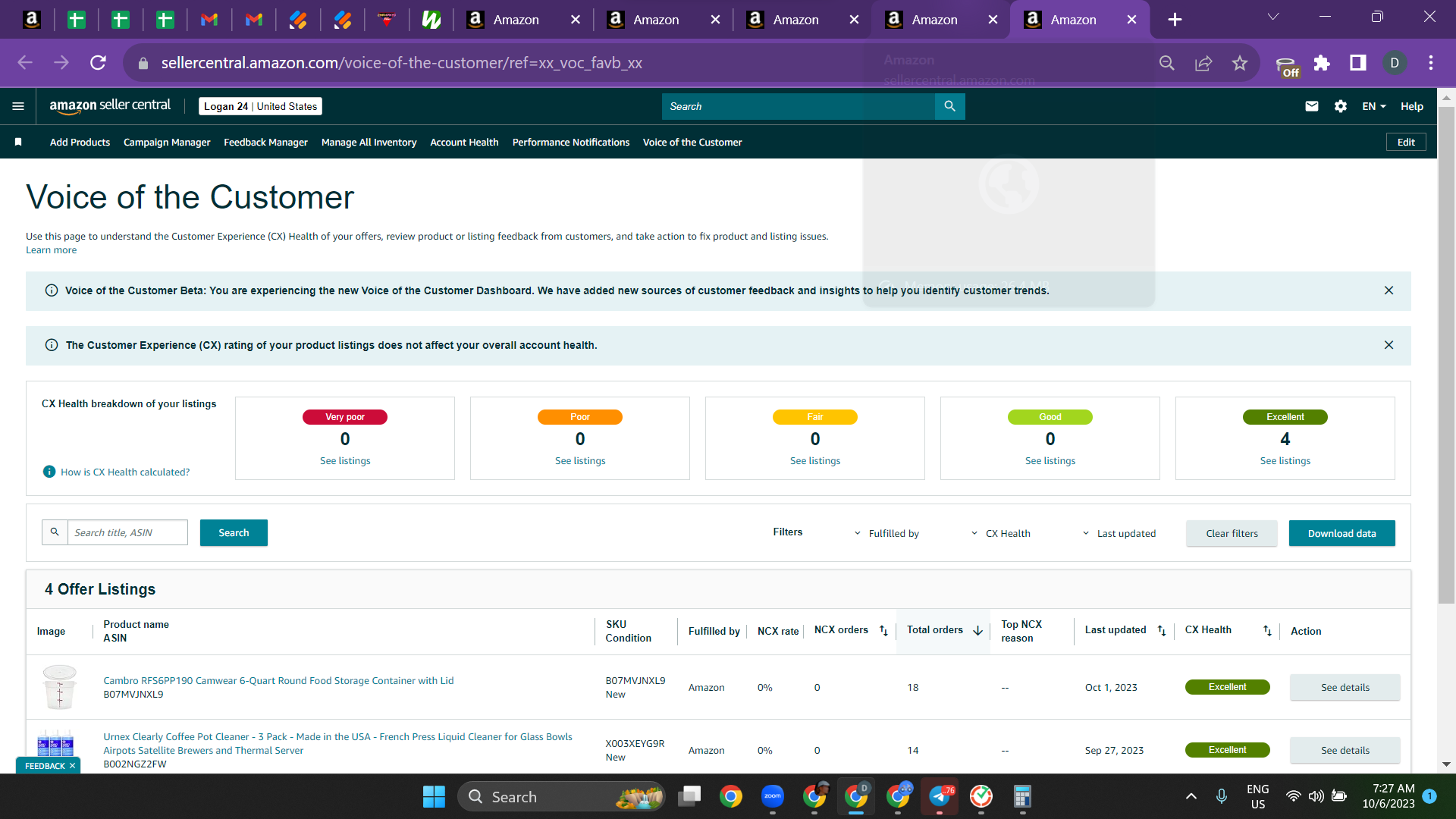Click the bookmark flag icon in favorites bar
Viewport: 1456px width, 819px height.
pyautogui.click(x=18, y=142)
